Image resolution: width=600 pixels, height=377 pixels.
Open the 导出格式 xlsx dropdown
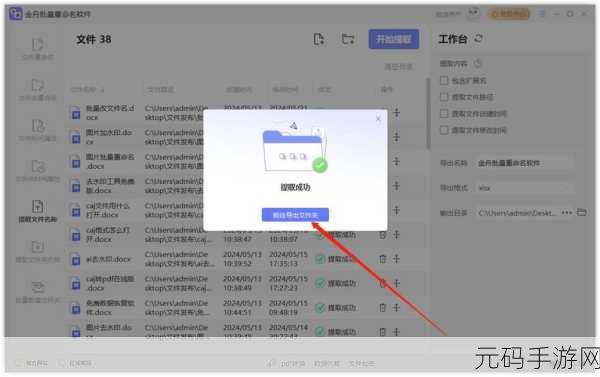(x=524, y=188)
